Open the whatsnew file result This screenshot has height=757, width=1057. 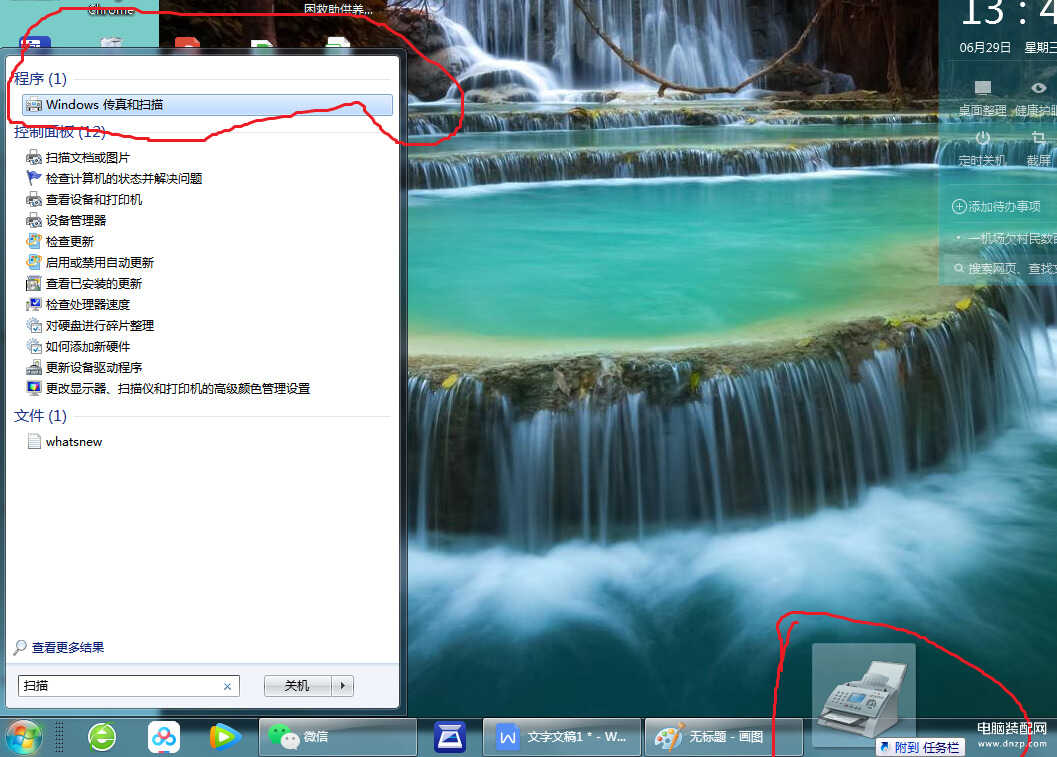tap(73, 442)
